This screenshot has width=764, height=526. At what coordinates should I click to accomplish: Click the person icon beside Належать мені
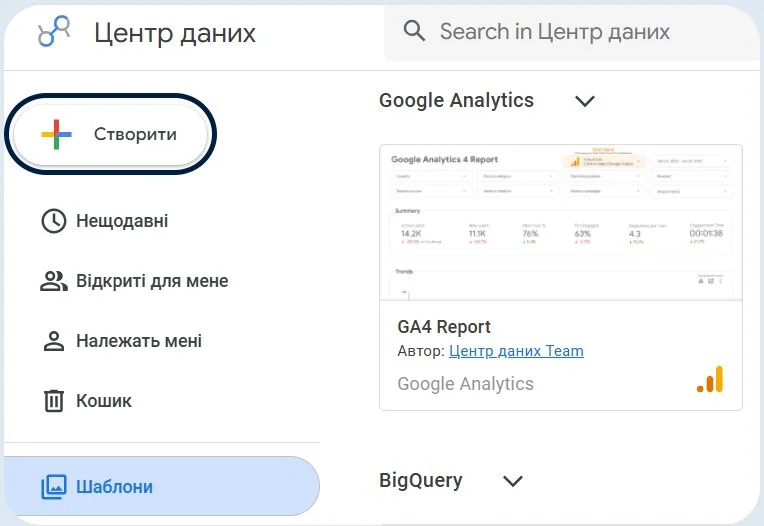click(54, 341)
